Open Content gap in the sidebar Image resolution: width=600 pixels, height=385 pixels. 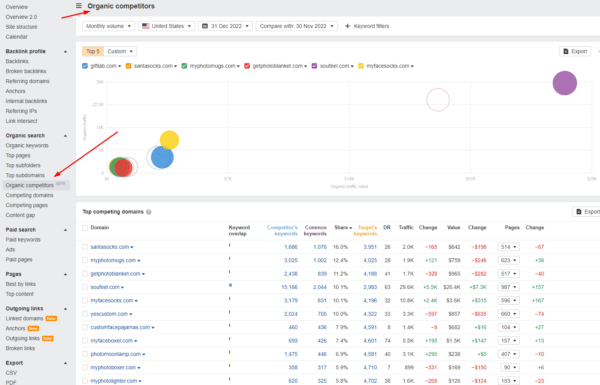point(20,215)
